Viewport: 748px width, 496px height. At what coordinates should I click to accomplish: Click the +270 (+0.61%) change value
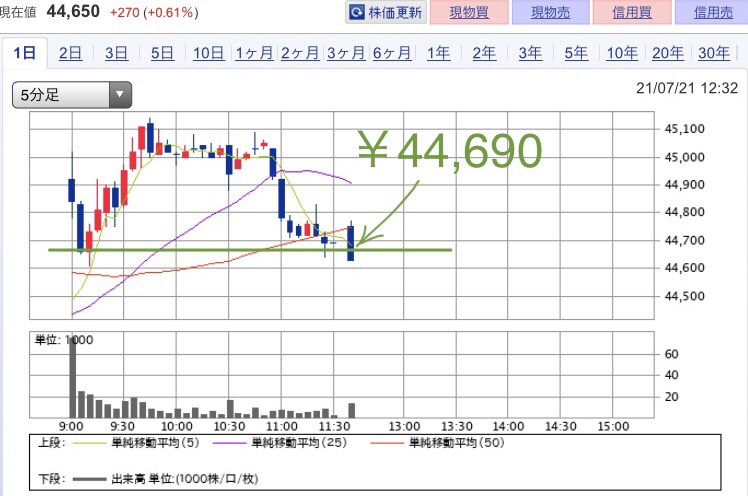click(154, 12)
